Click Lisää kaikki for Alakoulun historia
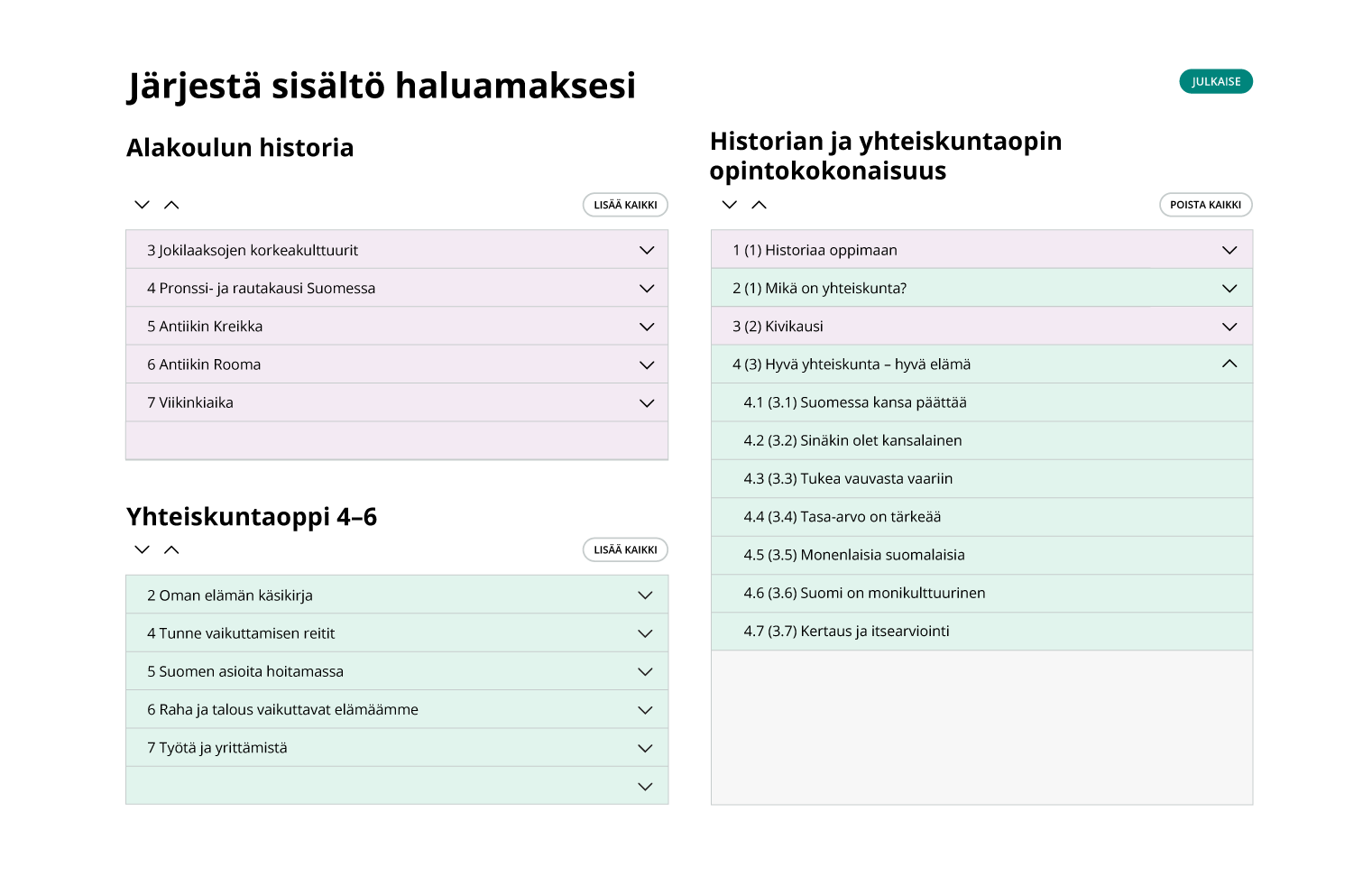The width and height of the screenshot is (1372, 886). [x=625, y=205]
